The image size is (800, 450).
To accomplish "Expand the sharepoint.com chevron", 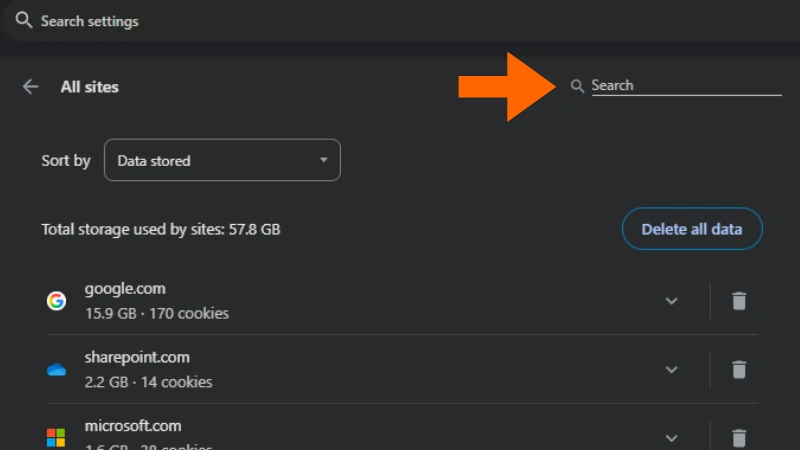I will click(672, 369).
